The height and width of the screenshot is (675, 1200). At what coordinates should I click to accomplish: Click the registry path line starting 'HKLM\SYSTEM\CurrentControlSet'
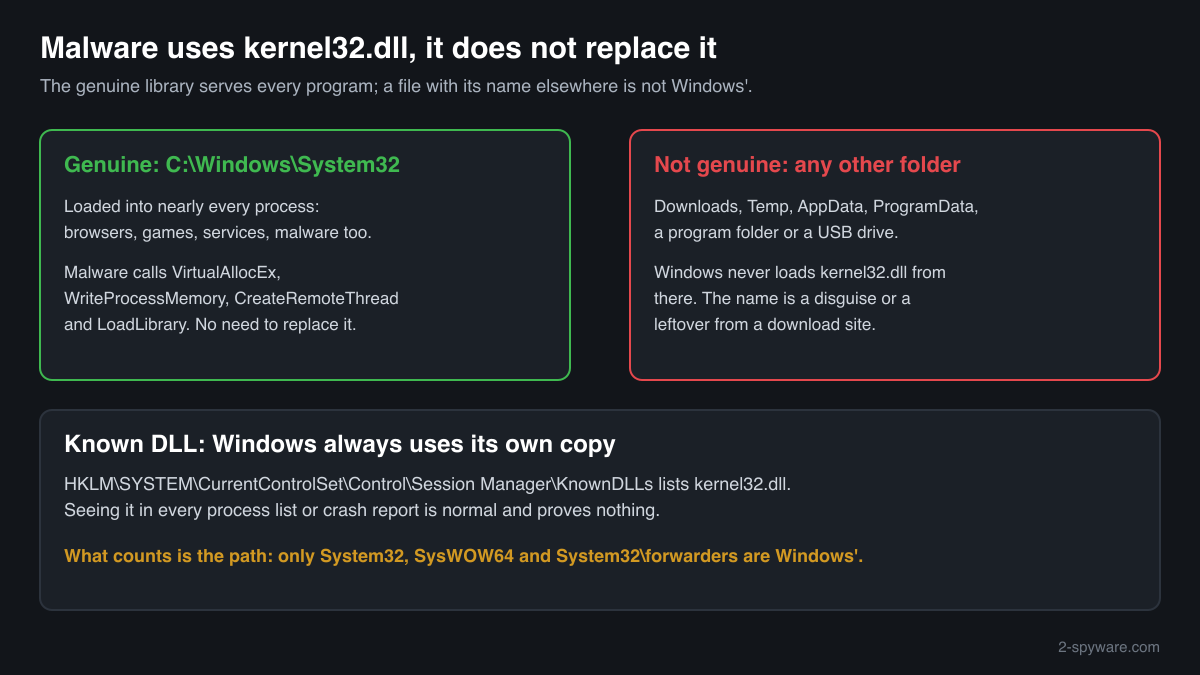coord(428,485)
